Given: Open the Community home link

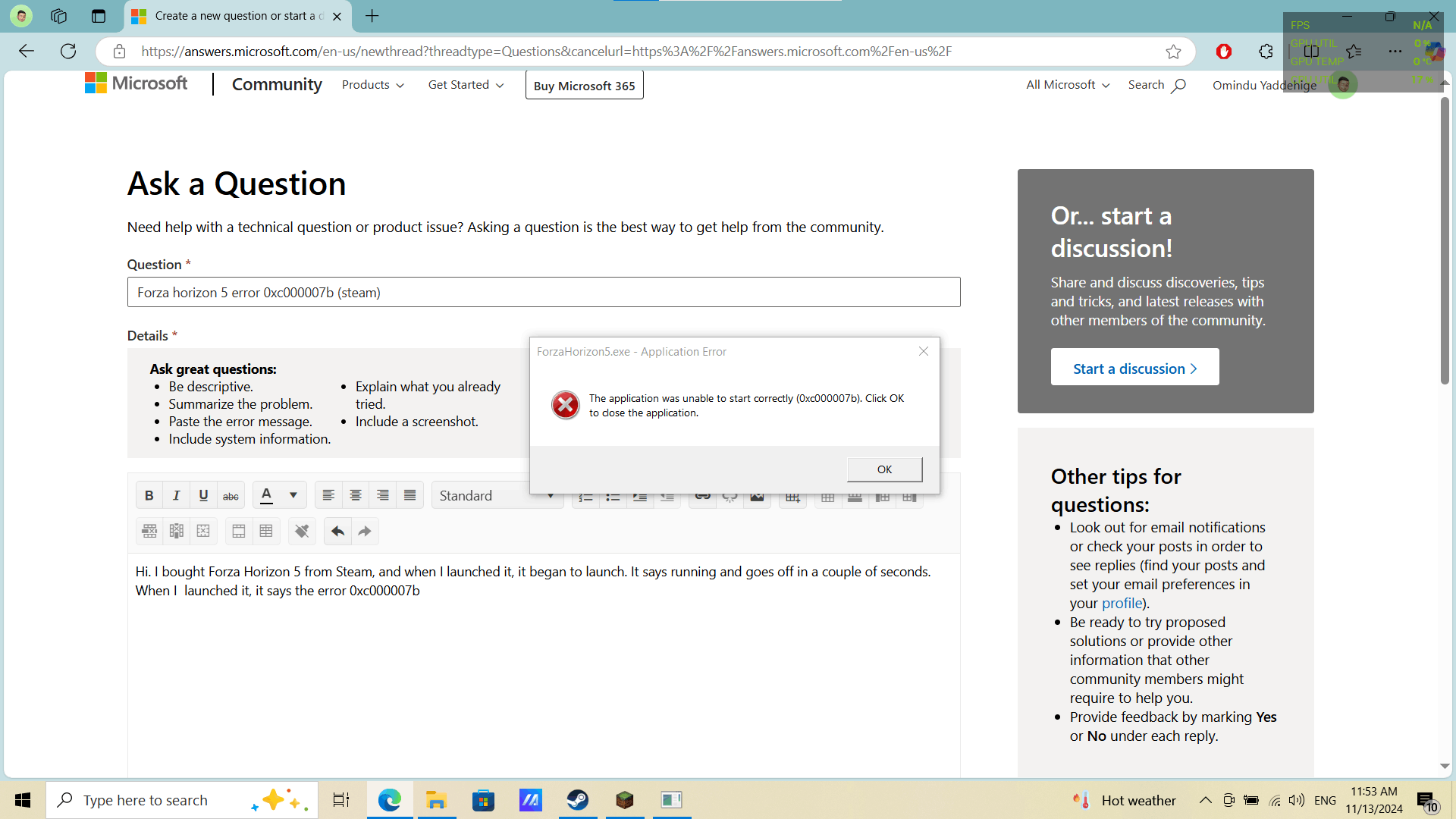Looking at the screenshot, I should click(277, 84).
